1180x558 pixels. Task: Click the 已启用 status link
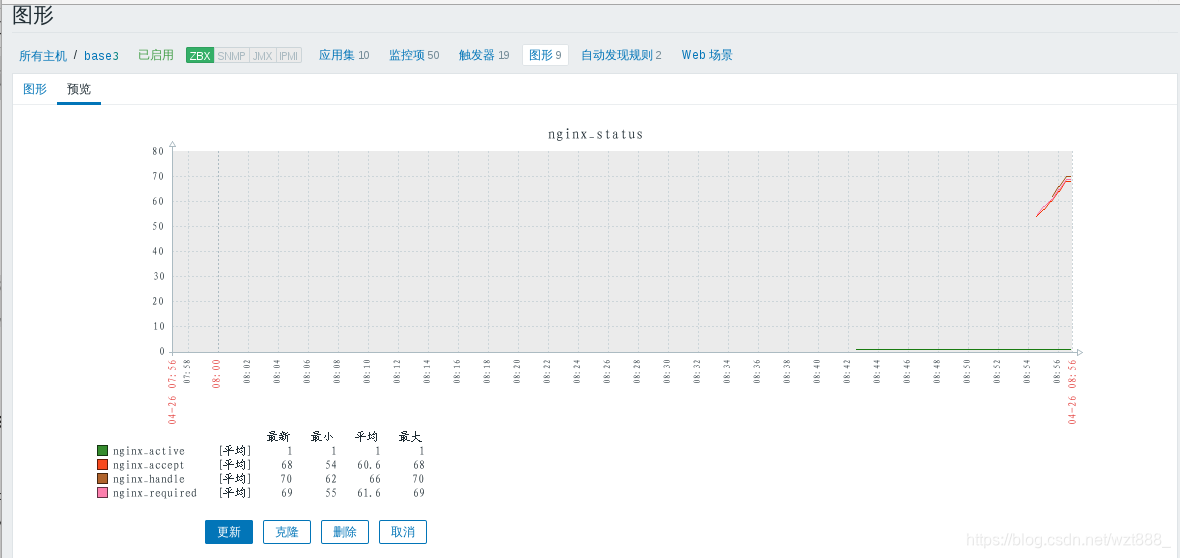(156, 55)
